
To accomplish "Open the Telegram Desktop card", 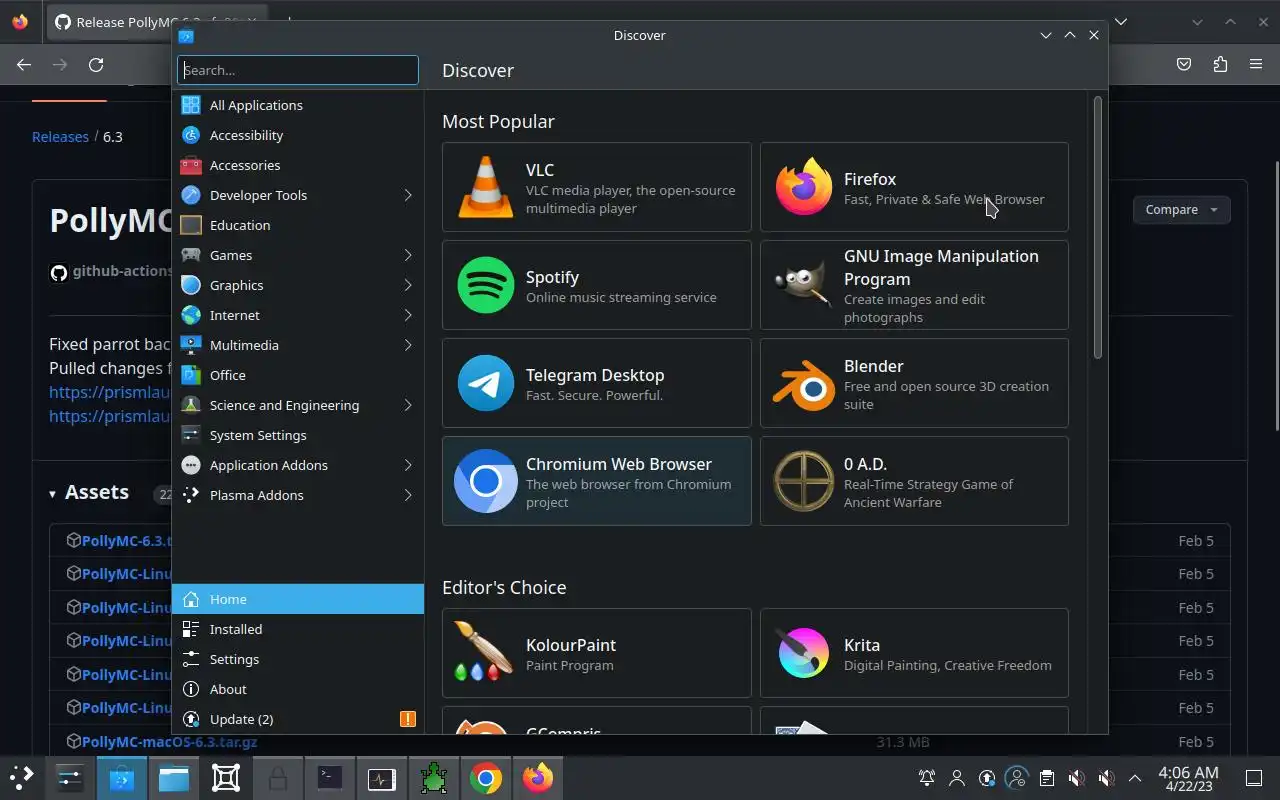I will pos(596,383).
